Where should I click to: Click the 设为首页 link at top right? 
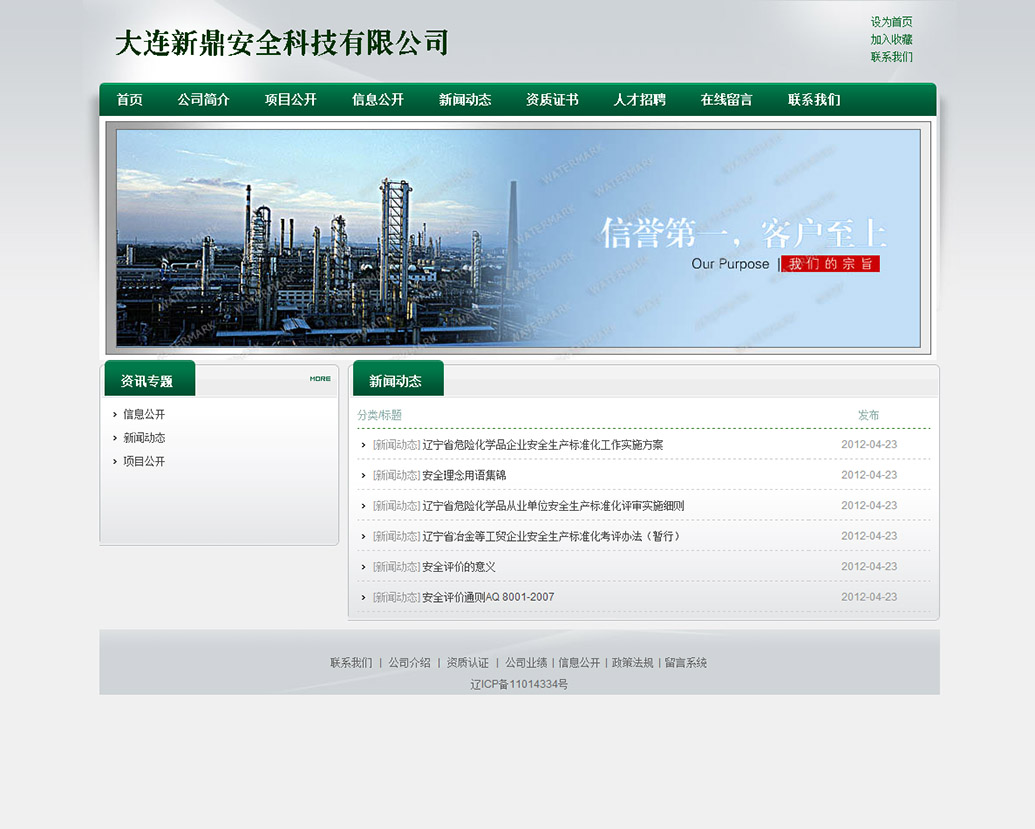click(891, 22)
